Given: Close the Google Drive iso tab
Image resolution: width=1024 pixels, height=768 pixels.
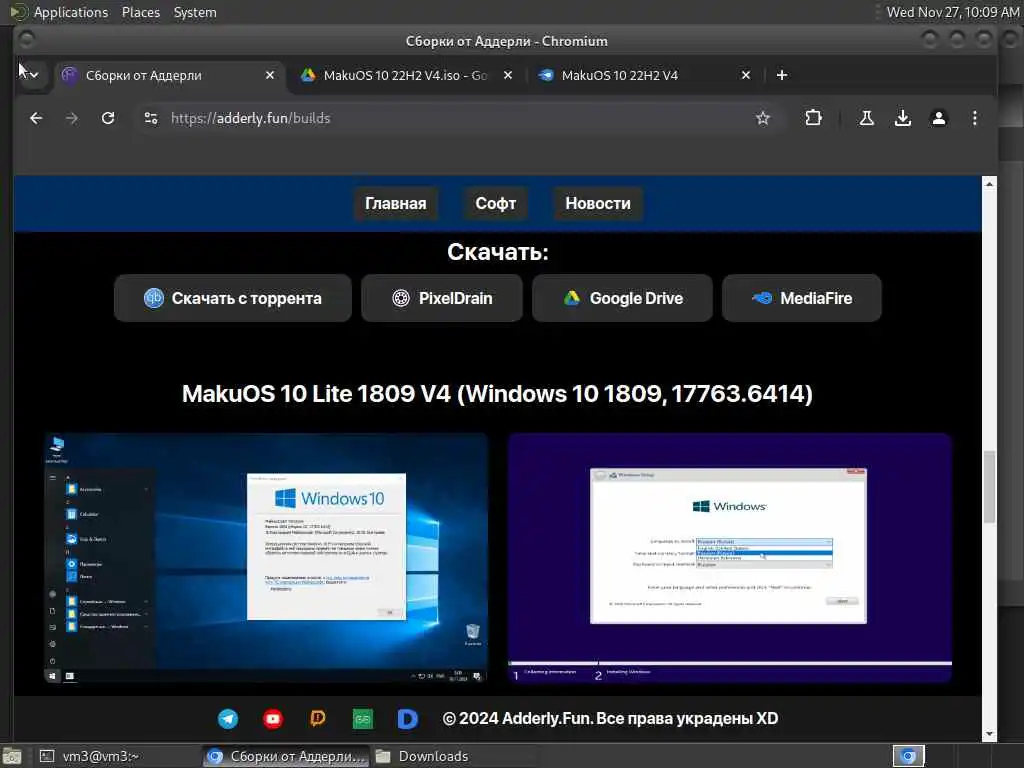Looking at the screenshot, I should 507,75.
